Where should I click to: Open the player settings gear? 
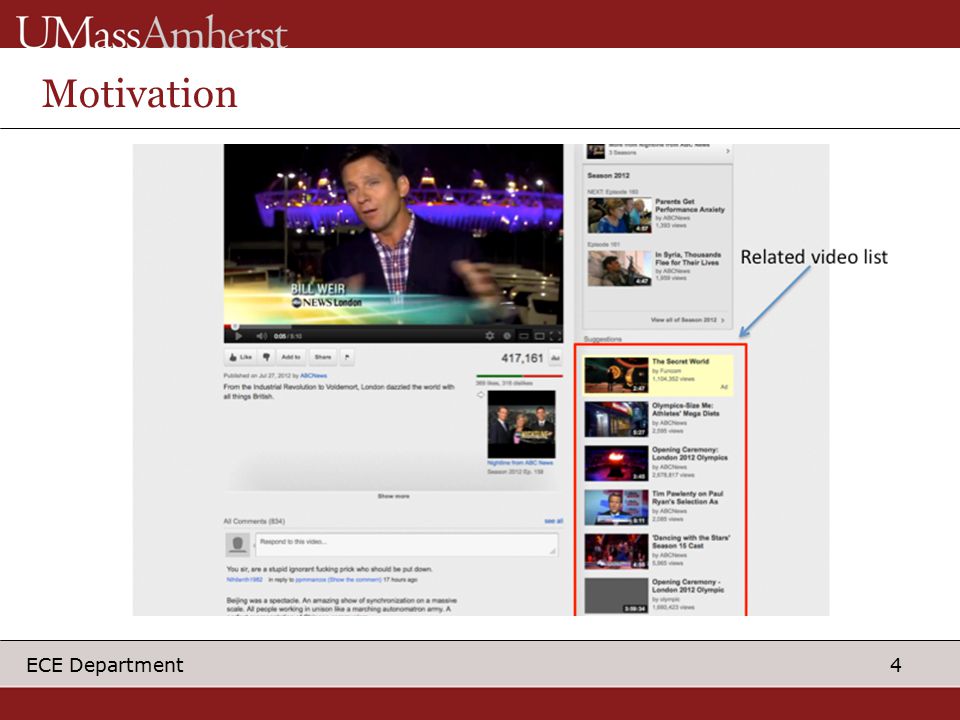tap(489, 336)
